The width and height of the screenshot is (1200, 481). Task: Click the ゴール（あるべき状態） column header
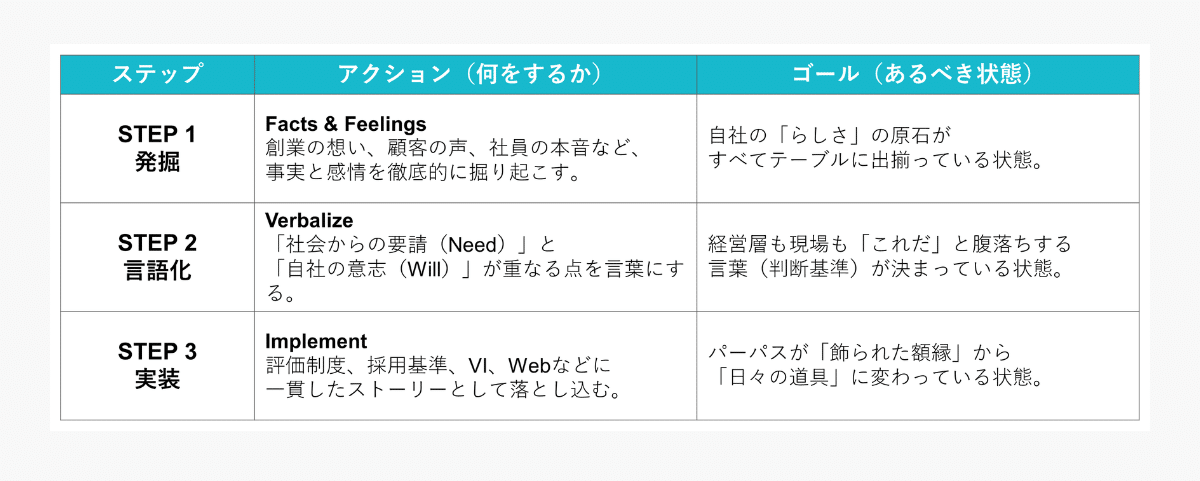click(x=917, y=74)
